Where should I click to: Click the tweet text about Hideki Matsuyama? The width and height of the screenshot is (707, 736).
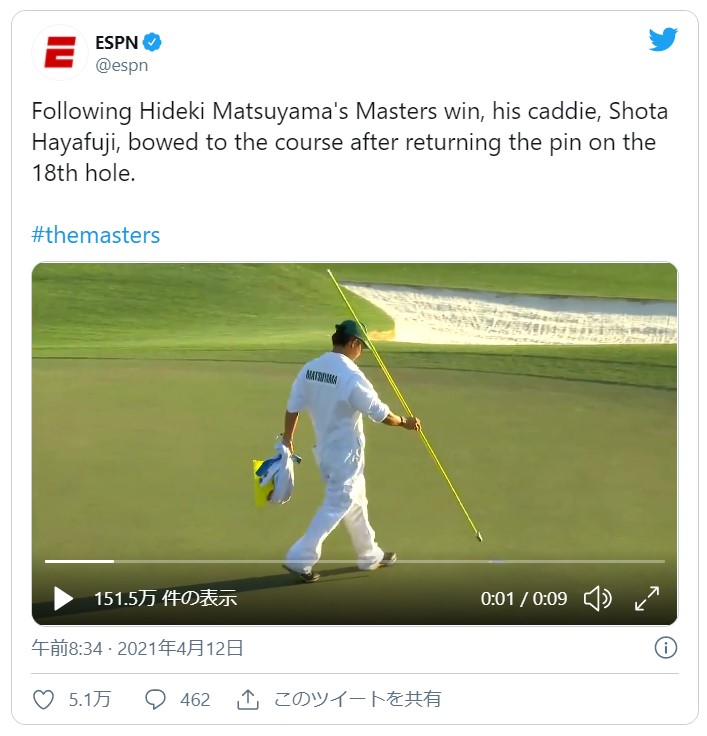(x=350, y=142)
